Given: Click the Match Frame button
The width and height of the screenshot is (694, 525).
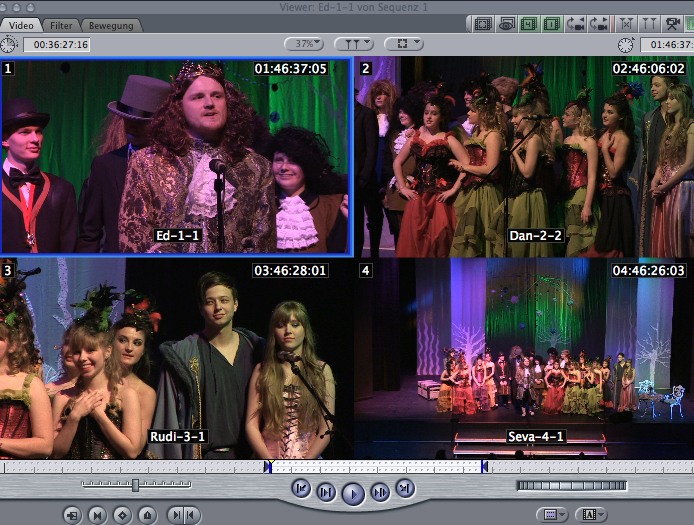Looking at the screenshot, I should point(73,515).
